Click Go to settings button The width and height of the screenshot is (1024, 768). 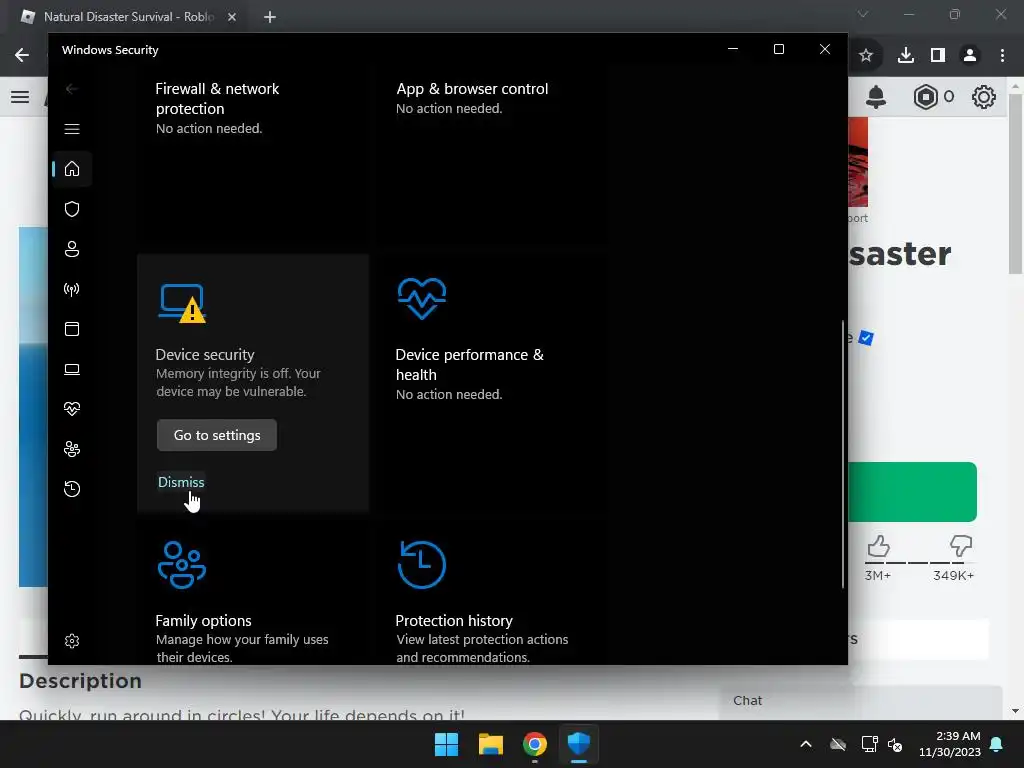point(217,435)
